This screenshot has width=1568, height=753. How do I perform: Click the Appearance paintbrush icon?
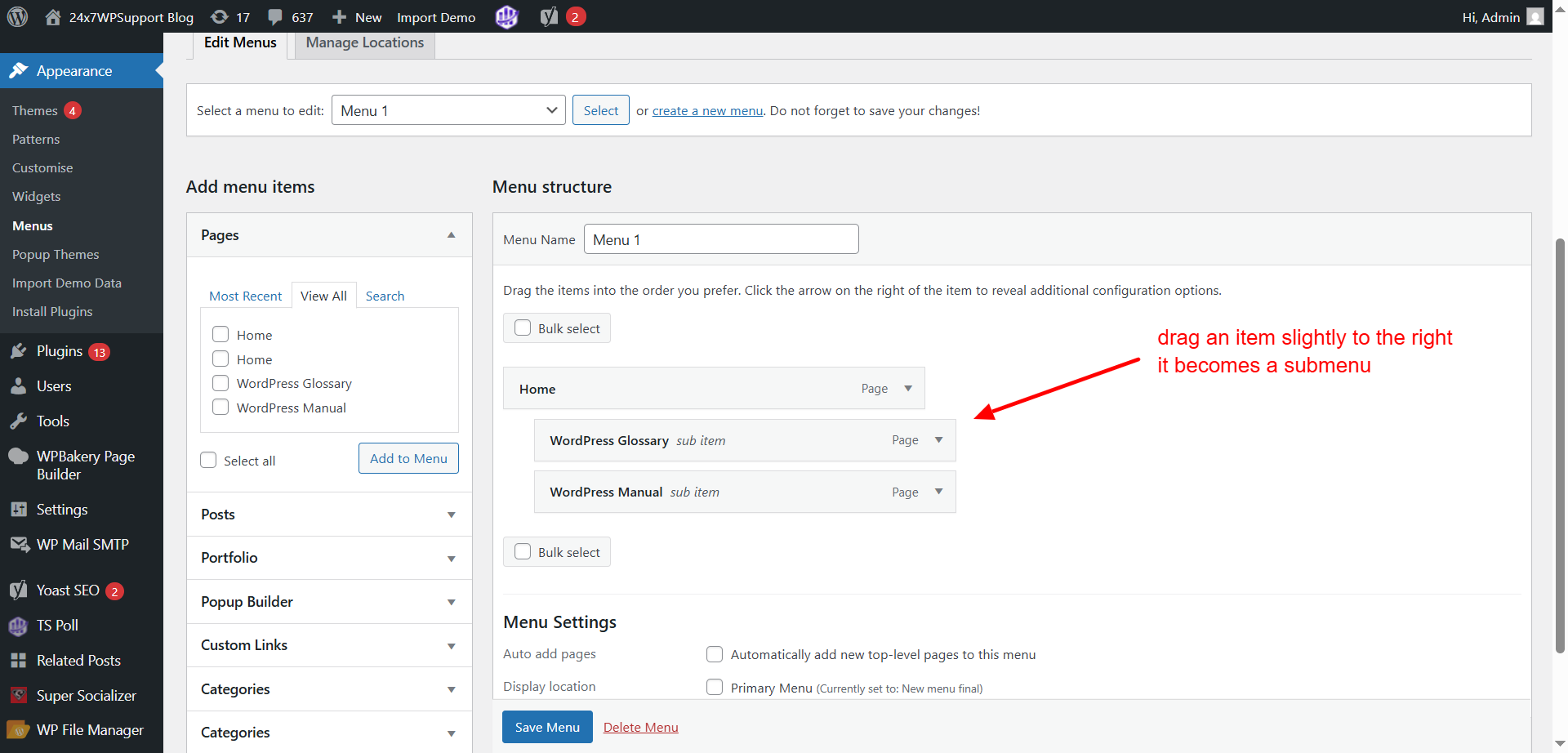pyautogui.click(x=19, y=70)
